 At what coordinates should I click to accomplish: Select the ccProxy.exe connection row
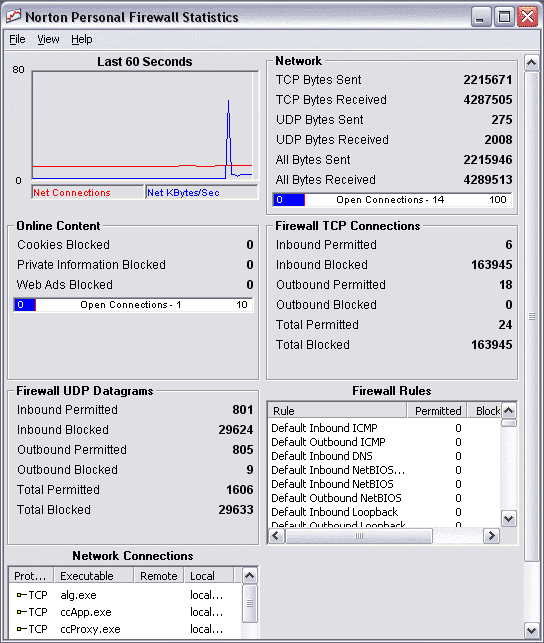(x=124, y=629)
